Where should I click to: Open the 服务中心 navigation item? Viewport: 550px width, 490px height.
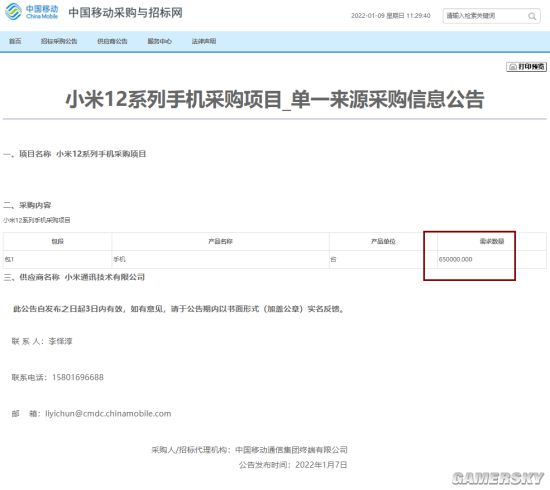point(160,41)
